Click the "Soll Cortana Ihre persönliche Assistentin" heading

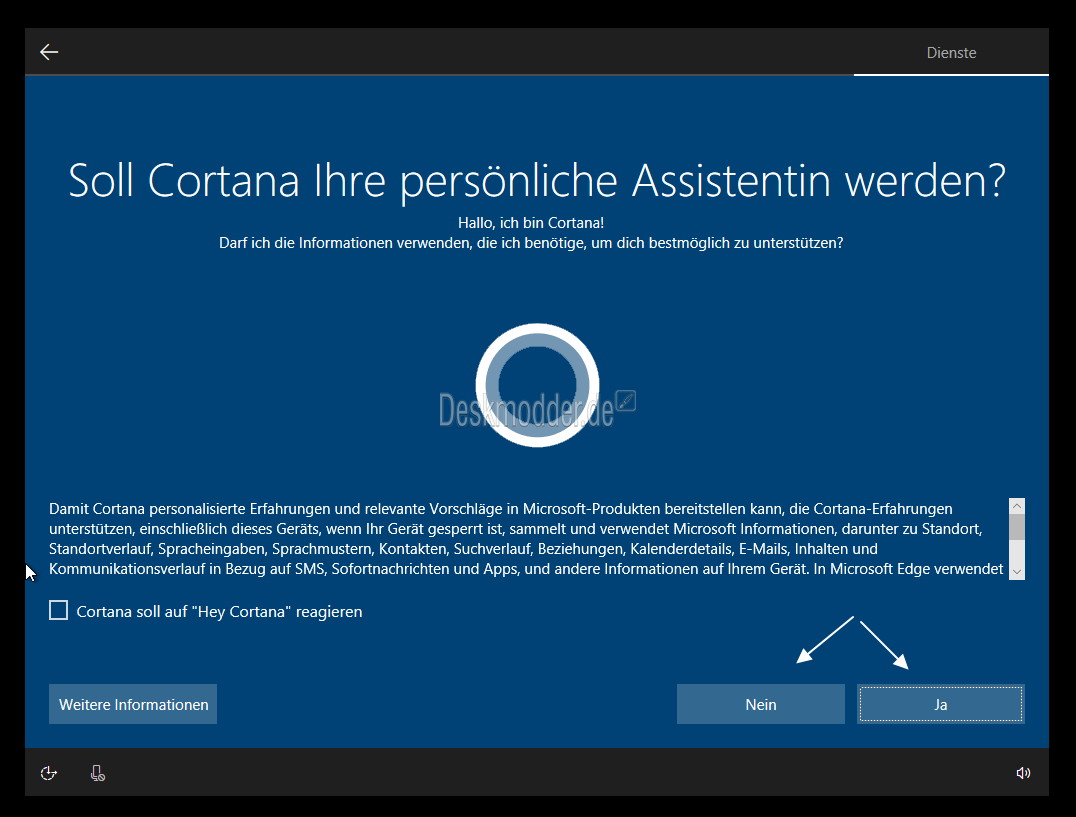pos(537,181)
